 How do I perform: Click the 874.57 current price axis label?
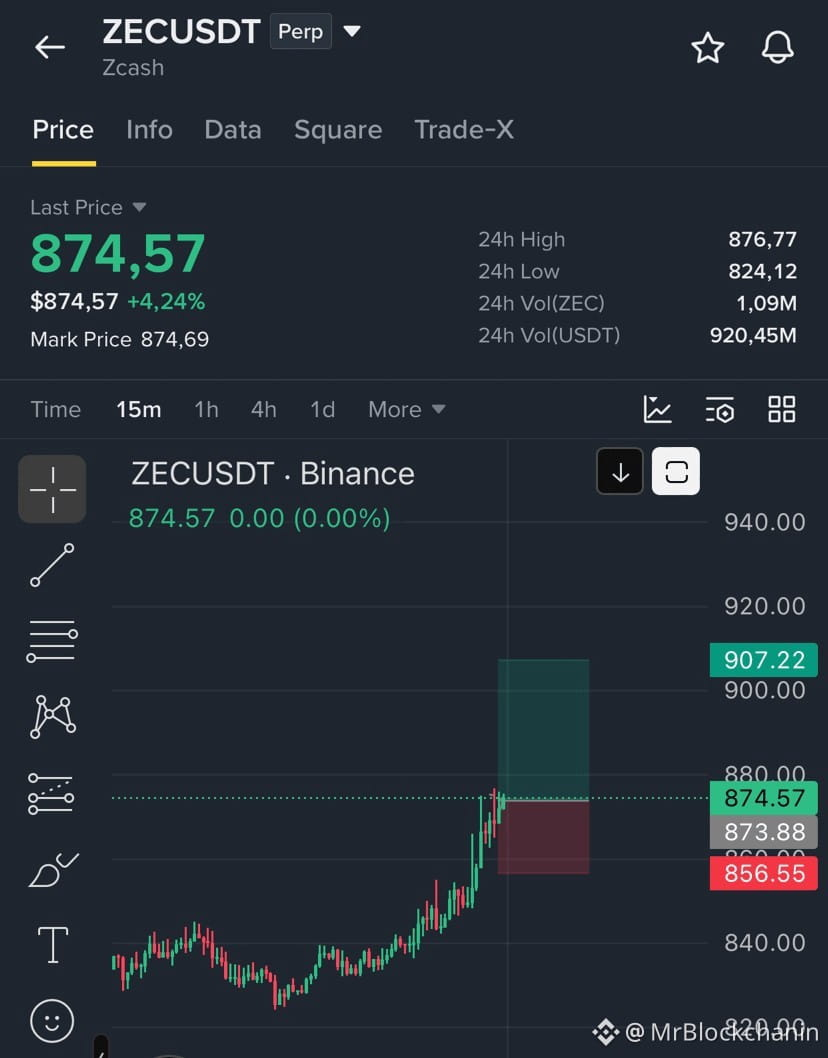coord(764,798)
